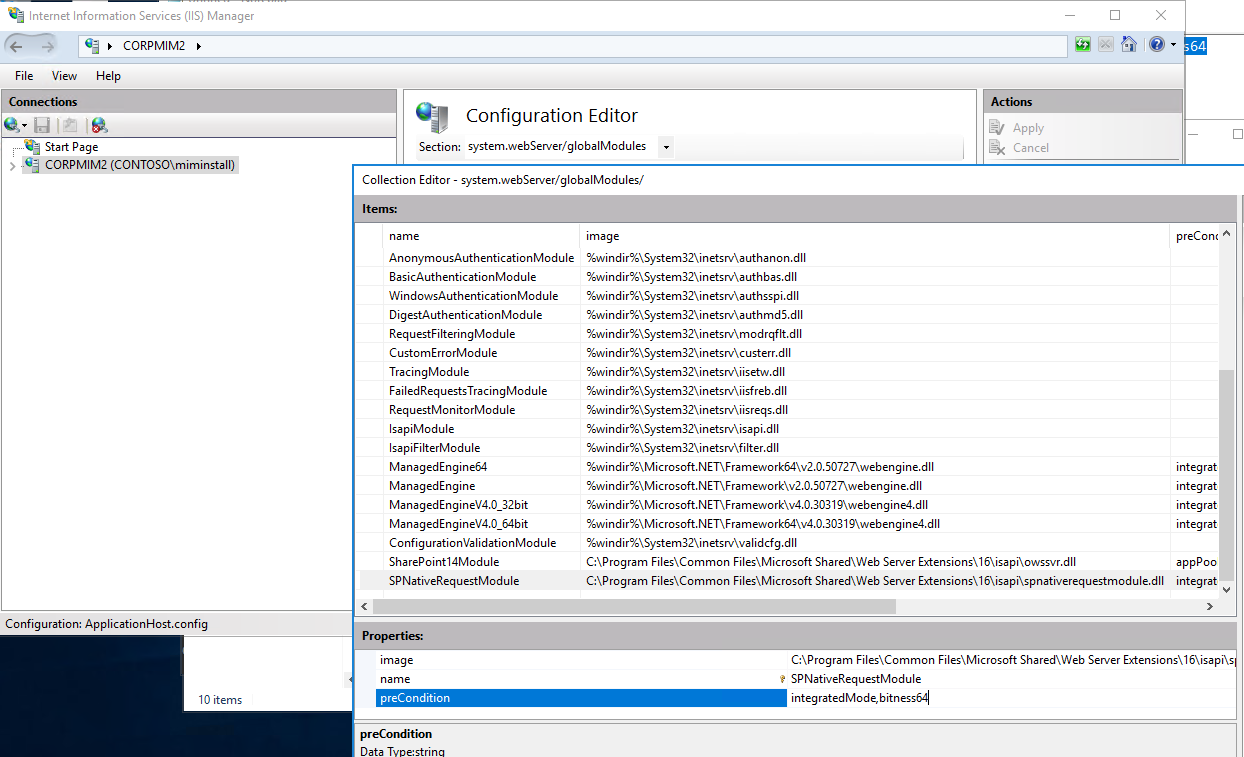Open the Section dropdown for system.webServer/globalModules
Viewport: 1244px width, 757px height.
tap(666, 147)
